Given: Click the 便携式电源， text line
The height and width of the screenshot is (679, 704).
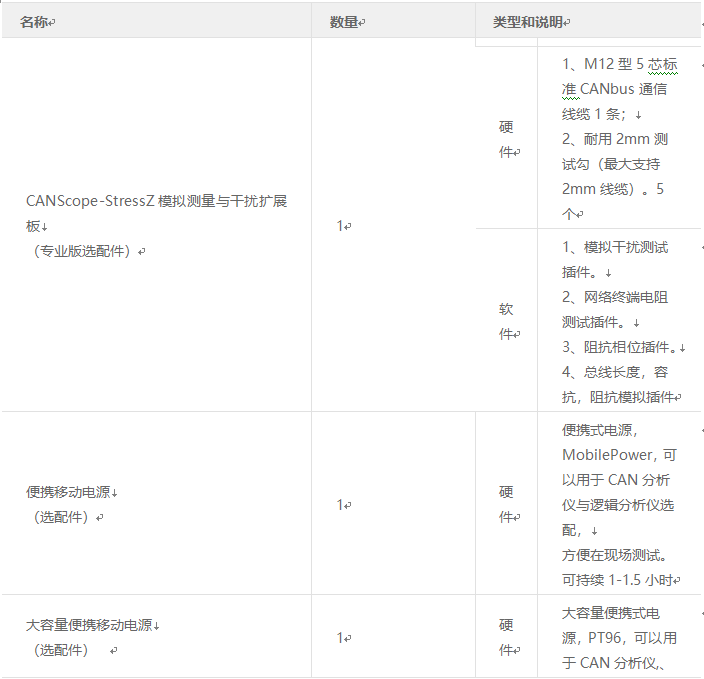Looking at the screenshot, I should (599, 430).
